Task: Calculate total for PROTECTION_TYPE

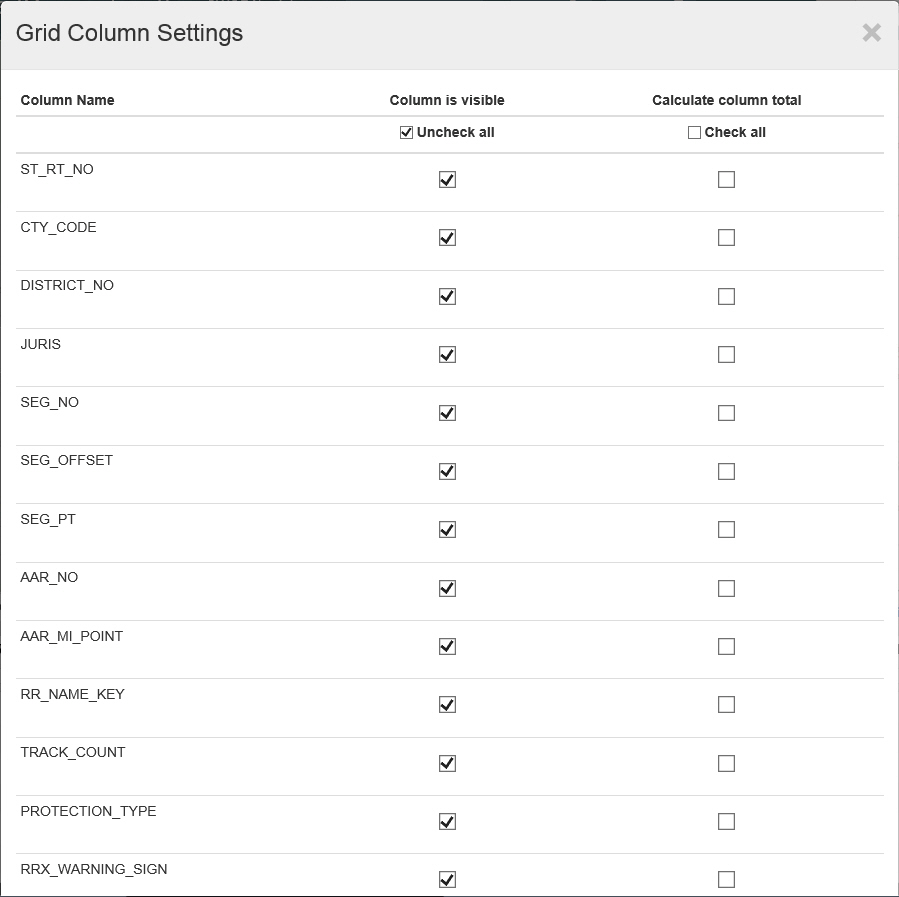Action: coord(726,821)
